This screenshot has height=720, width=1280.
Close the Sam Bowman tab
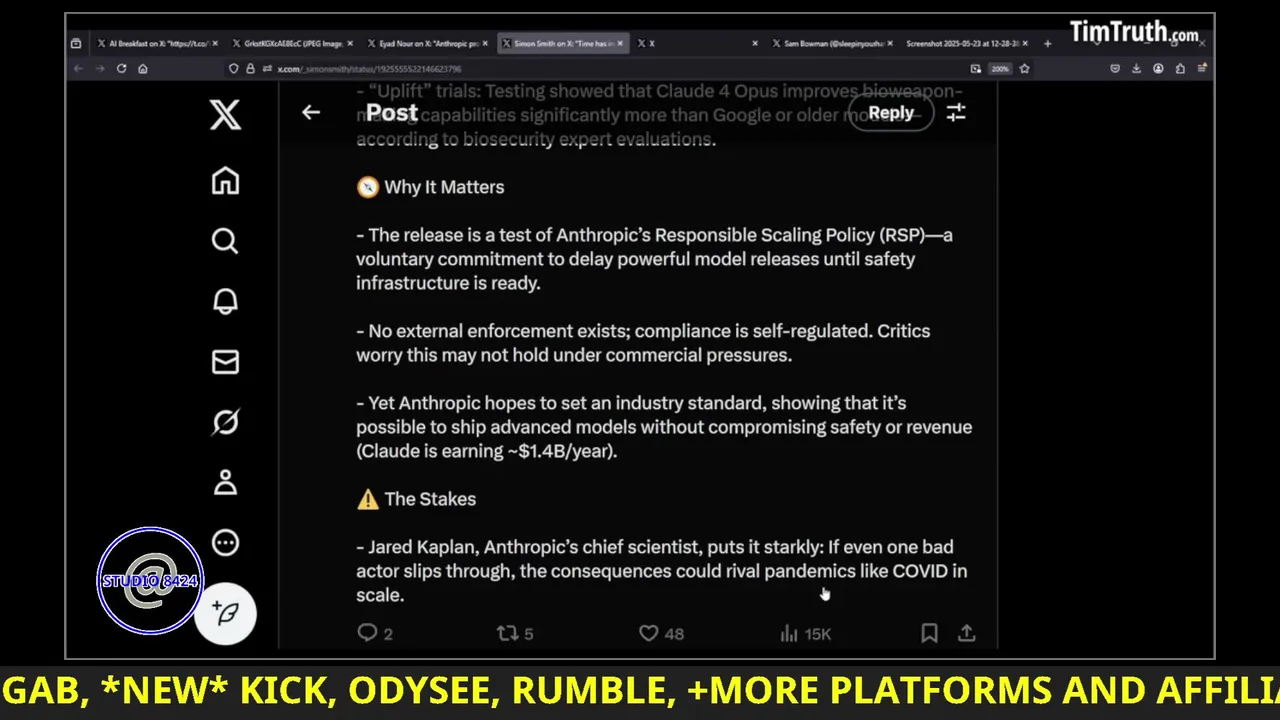[x=890, y=44]
